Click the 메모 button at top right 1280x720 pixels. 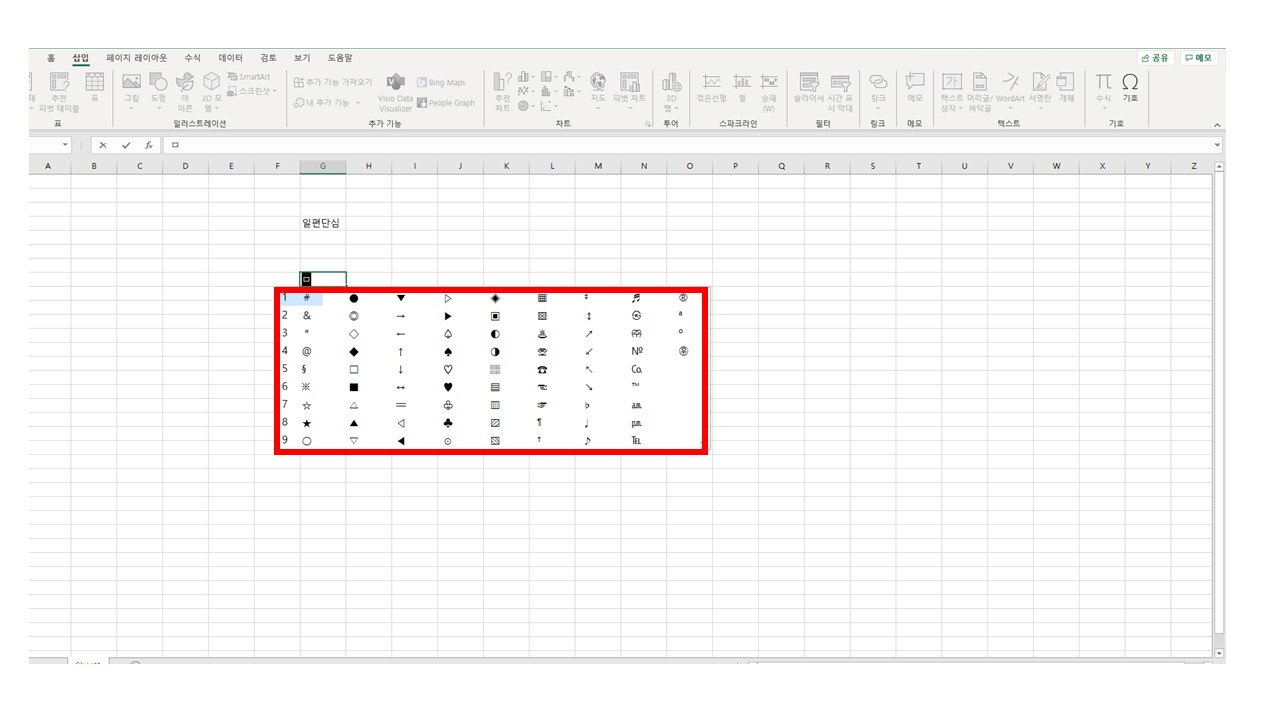(1198, 58)
